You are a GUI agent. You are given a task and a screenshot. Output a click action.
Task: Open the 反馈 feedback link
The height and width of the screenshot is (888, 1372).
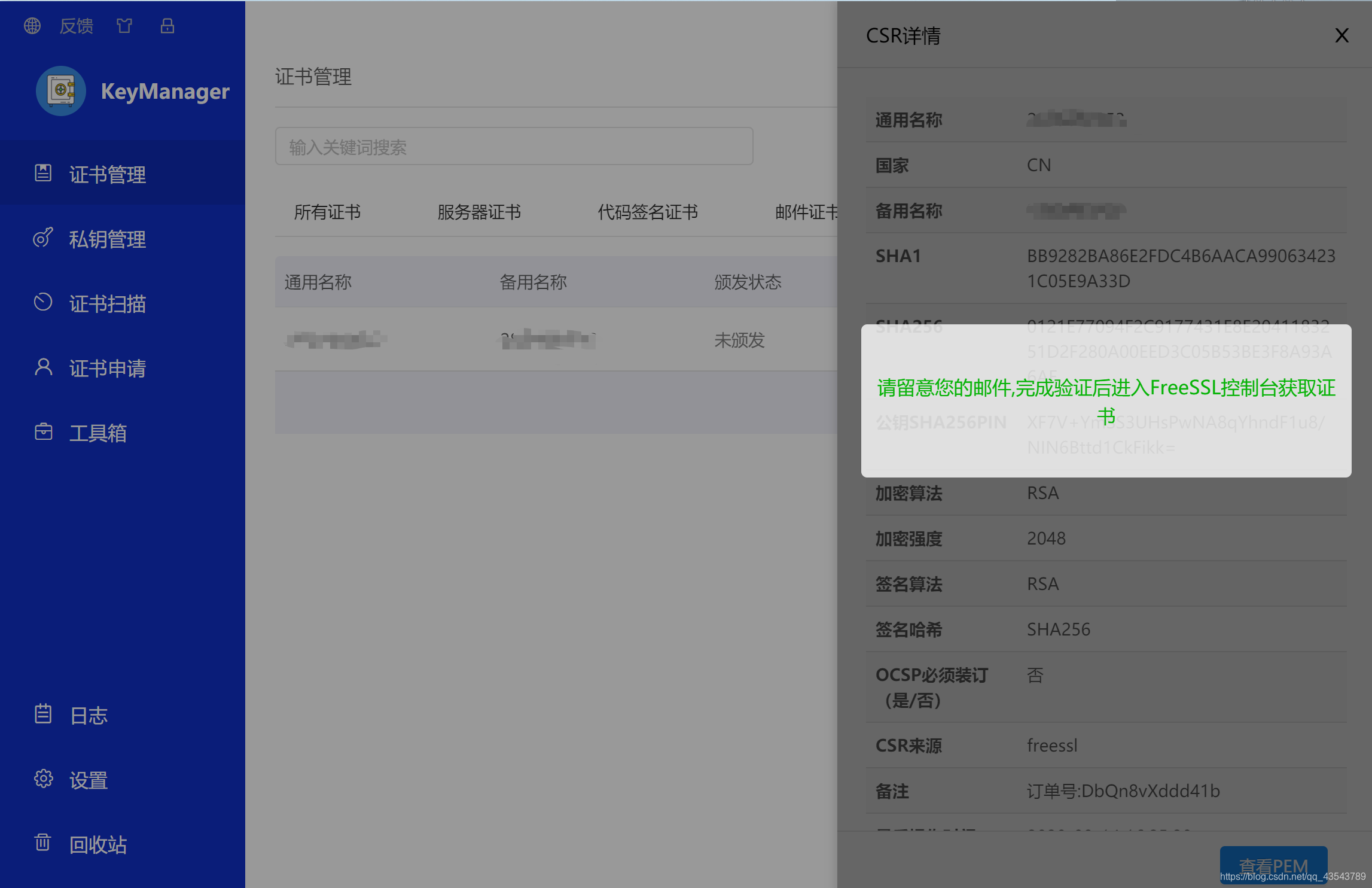pos(77,26)
